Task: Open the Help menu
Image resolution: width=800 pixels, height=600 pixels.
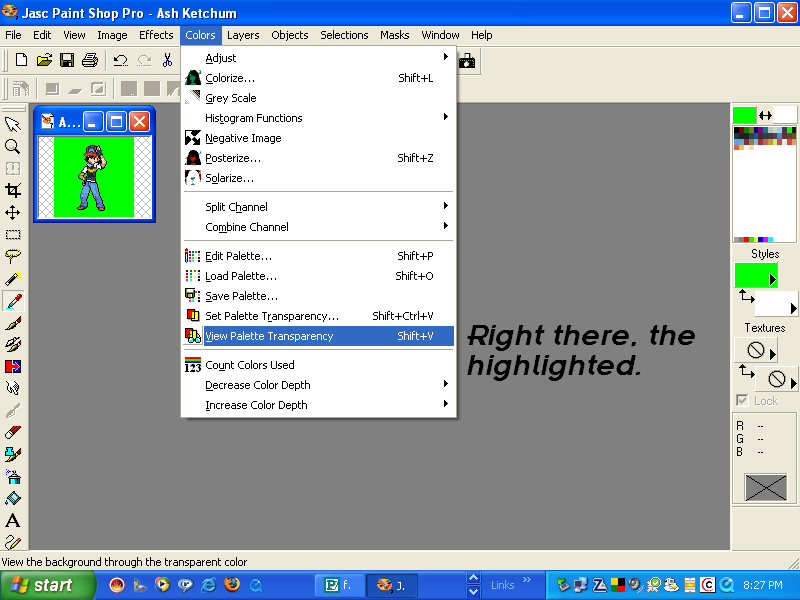Action: tap(481, 35)
